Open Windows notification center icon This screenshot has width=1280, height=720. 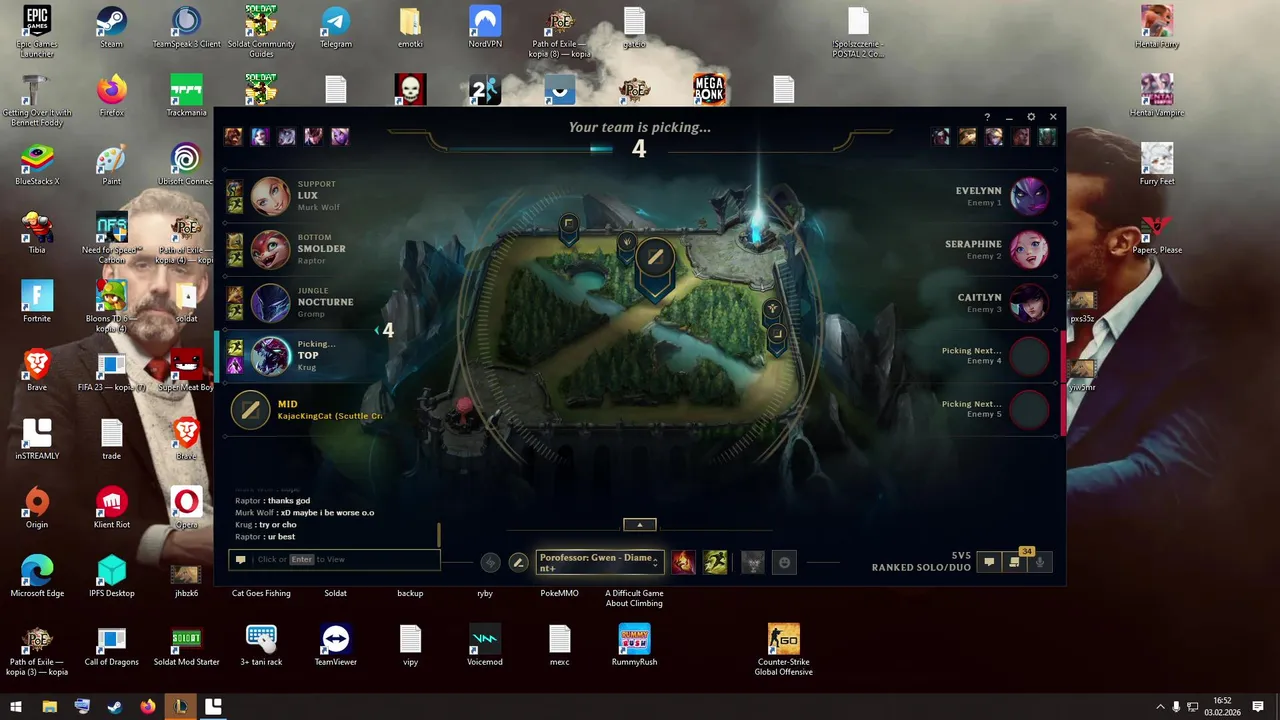tap(1258, 706)
